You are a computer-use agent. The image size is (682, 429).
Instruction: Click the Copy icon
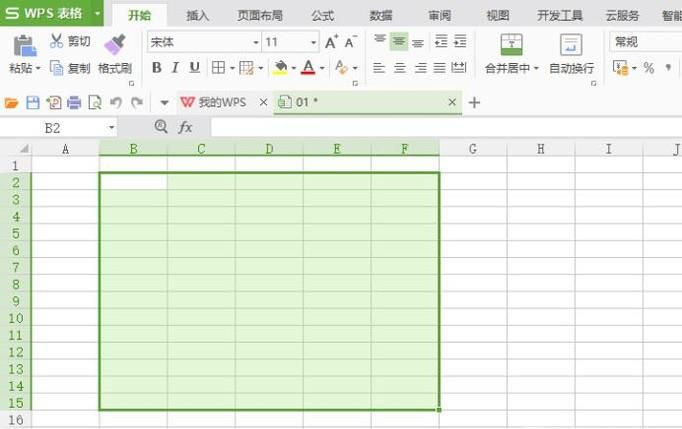57,68
